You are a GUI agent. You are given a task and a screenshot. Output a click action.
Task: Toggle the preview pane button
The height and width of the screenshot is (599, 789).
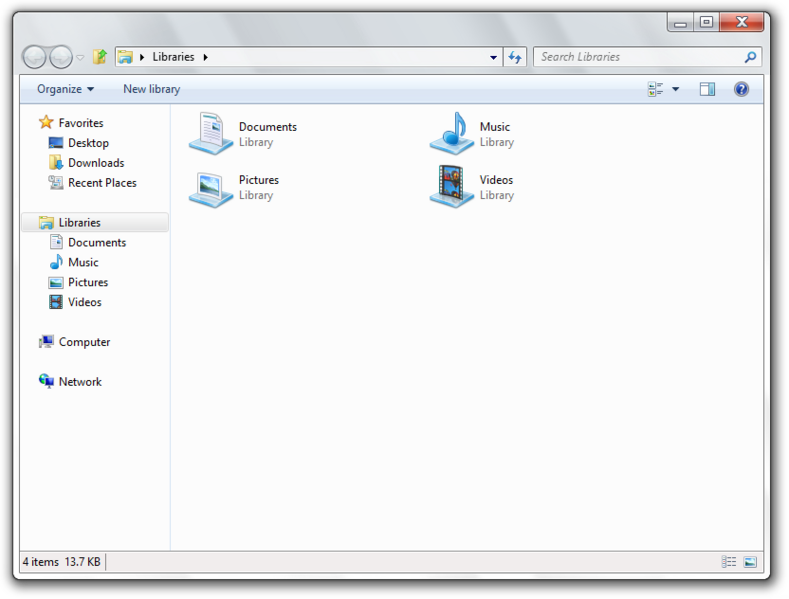point(707,89)
